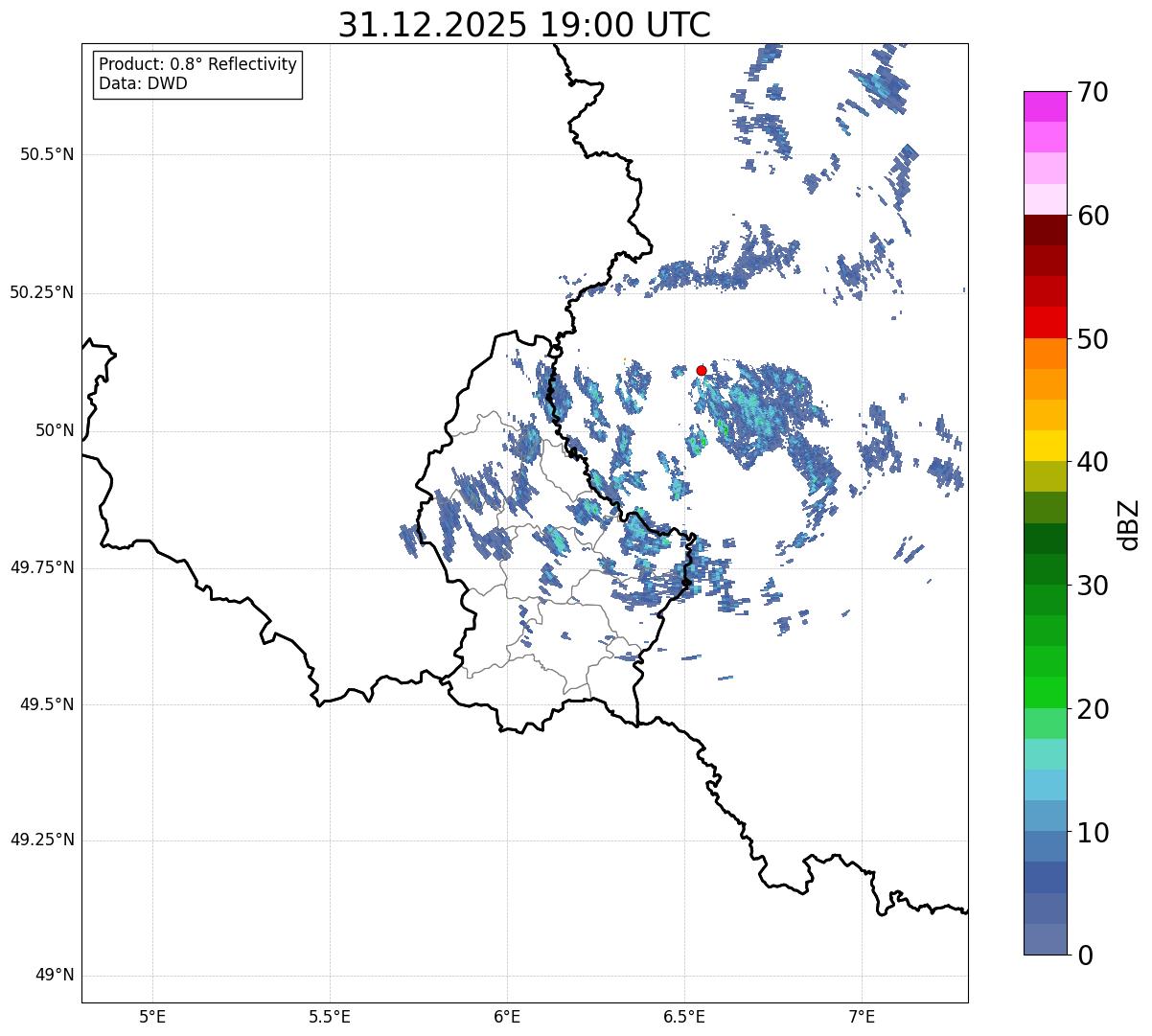Click the "6°E" longitude label
The height and width of the screenshot is (1036, 1152).
click(507, 1016)
